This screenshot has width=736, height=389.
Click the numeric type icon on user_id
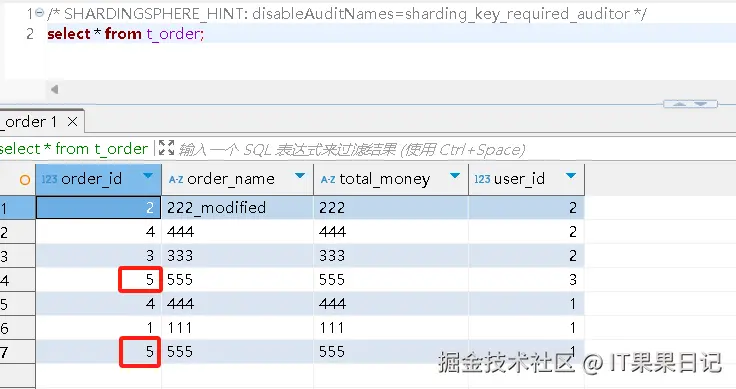click(482, 179)
